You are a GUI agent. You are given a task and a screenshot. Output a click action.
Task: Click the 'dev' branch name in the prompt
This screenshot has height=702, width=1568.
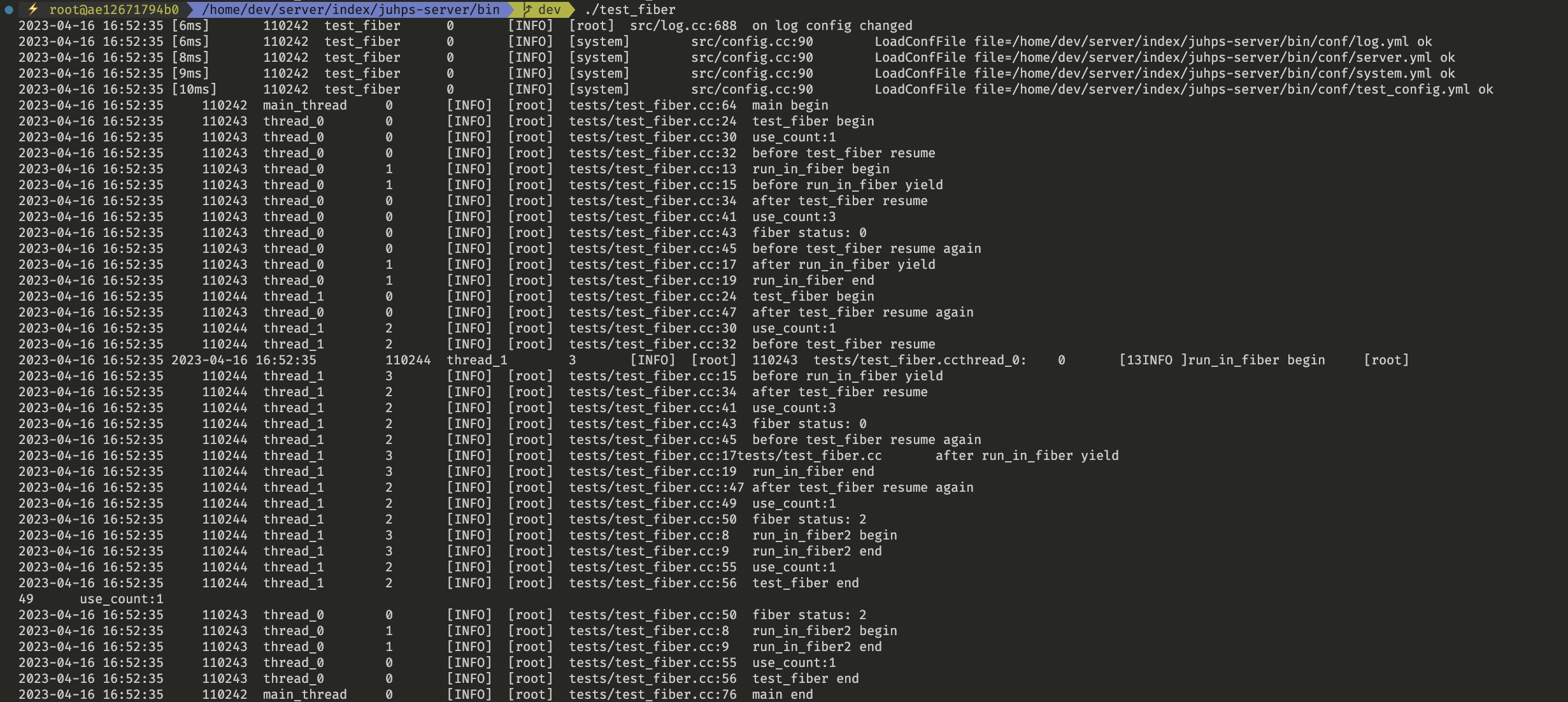[550, 10]
